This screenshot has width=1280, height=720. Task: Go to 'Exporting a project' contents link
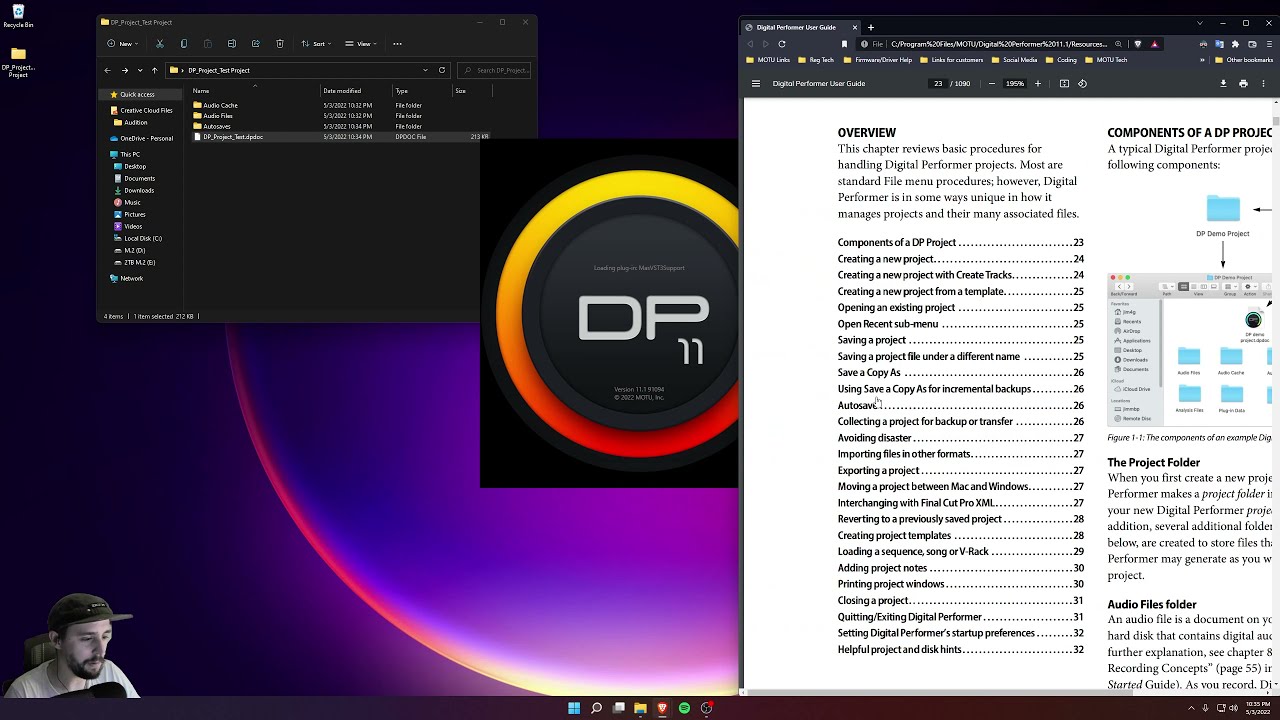click(x=960, y=470)
